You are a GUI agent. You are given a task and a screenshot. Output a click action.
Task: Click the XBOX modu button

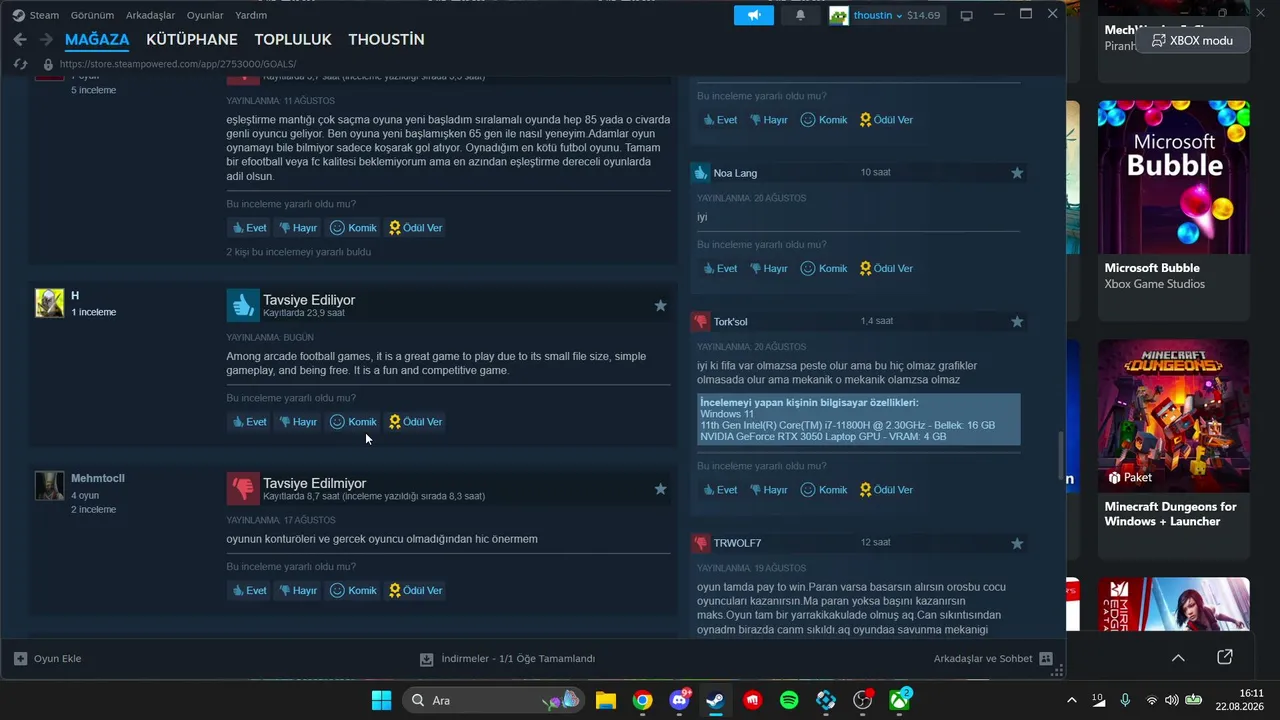(1193, 41)
